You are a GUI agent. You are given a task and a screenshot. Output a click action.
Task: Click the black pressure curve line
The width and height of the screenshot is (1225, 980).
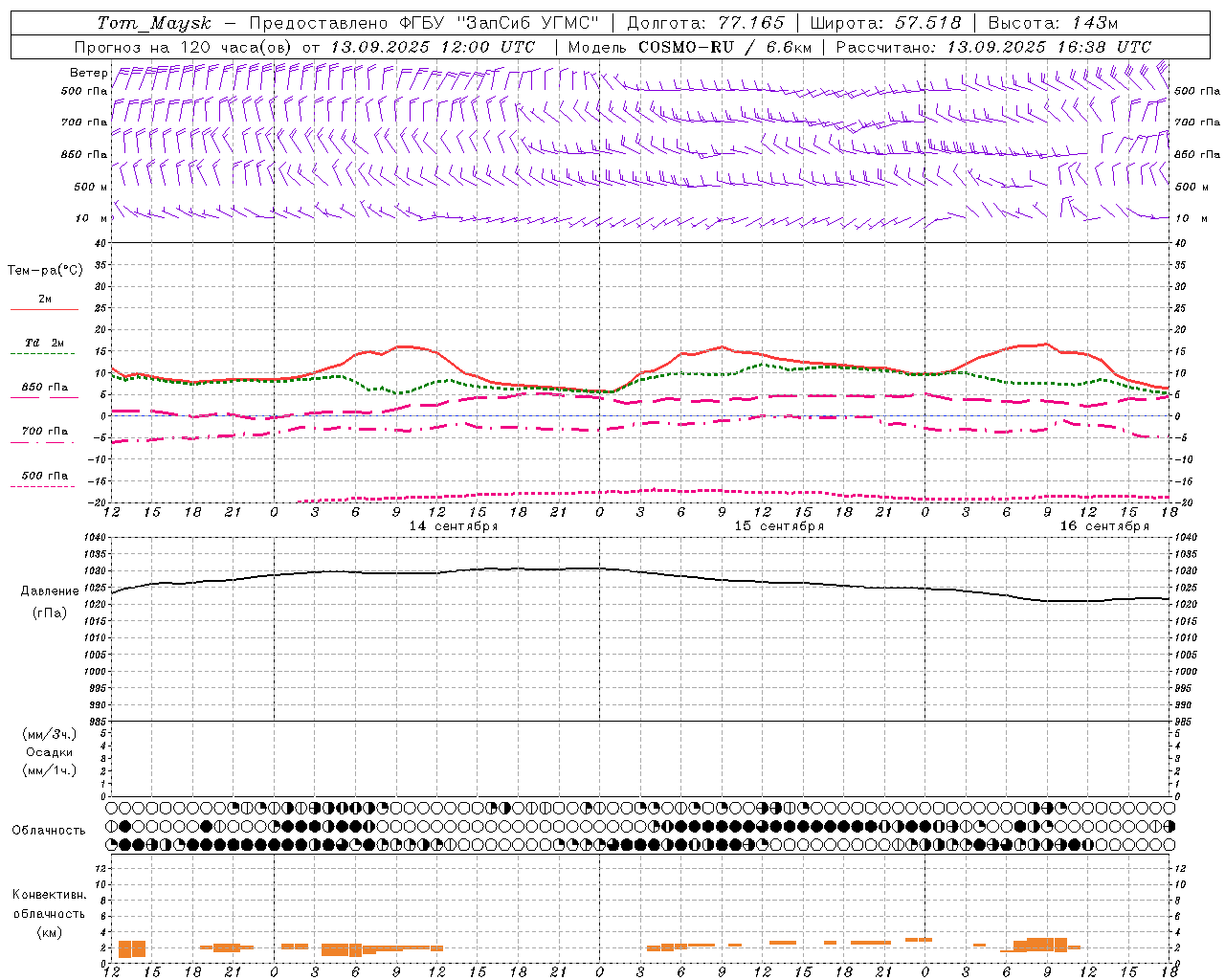[641, 572]
